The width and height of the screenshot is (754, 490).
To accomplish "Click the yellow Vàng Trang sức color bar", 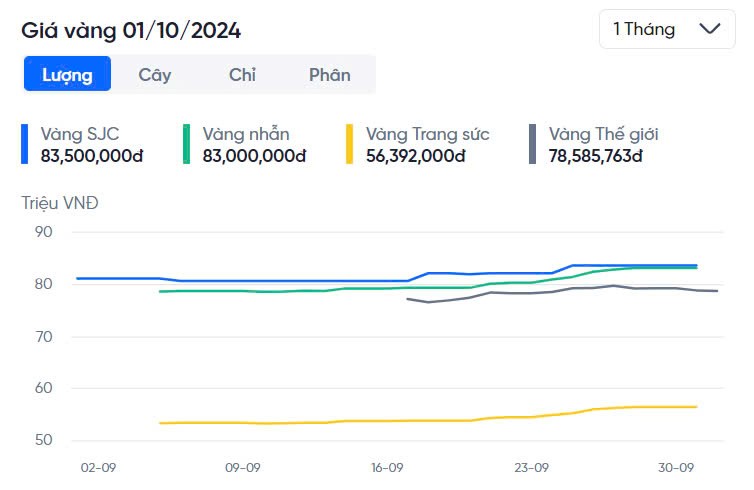I will coord(350,144).
